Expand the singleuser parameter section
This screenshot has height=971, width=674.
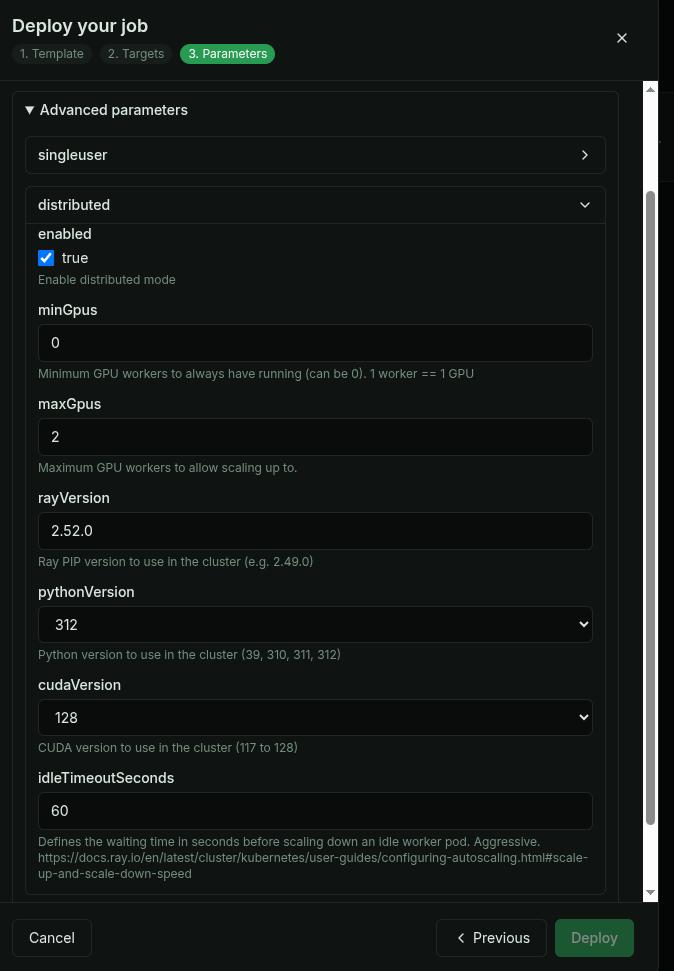pyautogui.click(x=315, y=155)
